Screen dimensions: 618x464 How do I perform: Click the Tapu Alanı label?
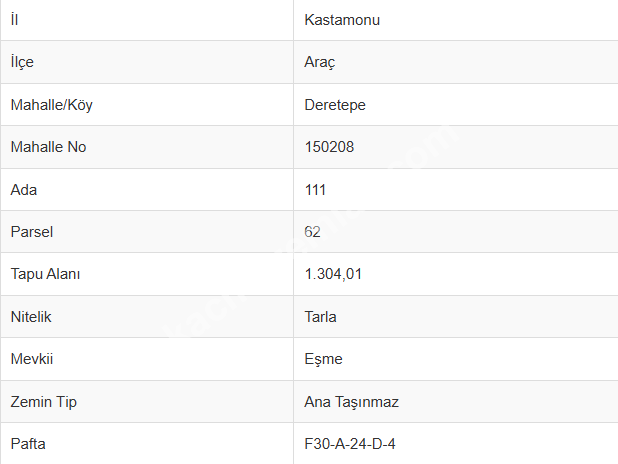tap(45, 274)
